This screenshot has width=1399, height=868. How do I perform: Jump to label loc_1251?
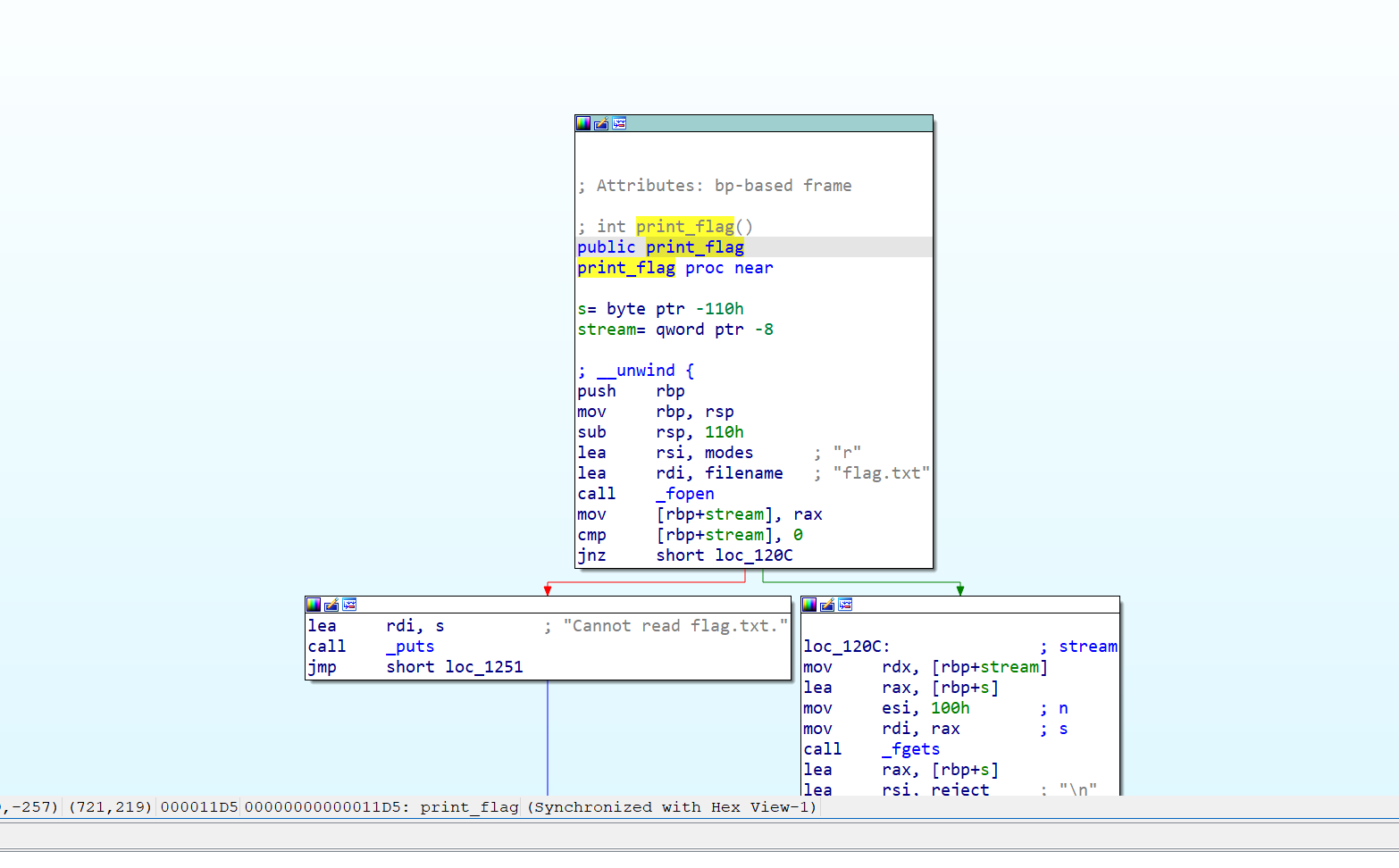pos(486,667)
